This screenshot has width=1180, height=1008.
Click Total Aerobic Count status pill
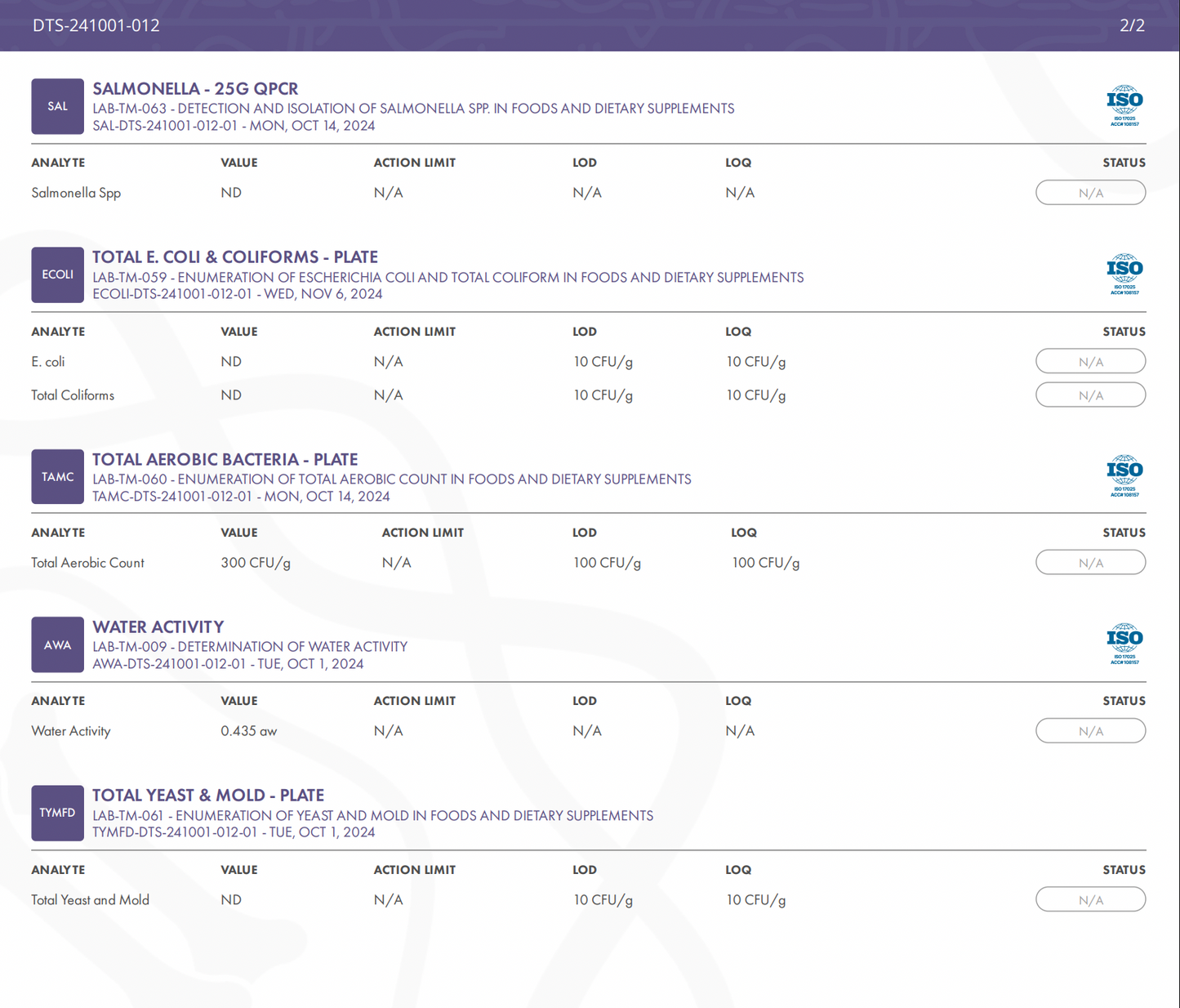point(1090,563)
